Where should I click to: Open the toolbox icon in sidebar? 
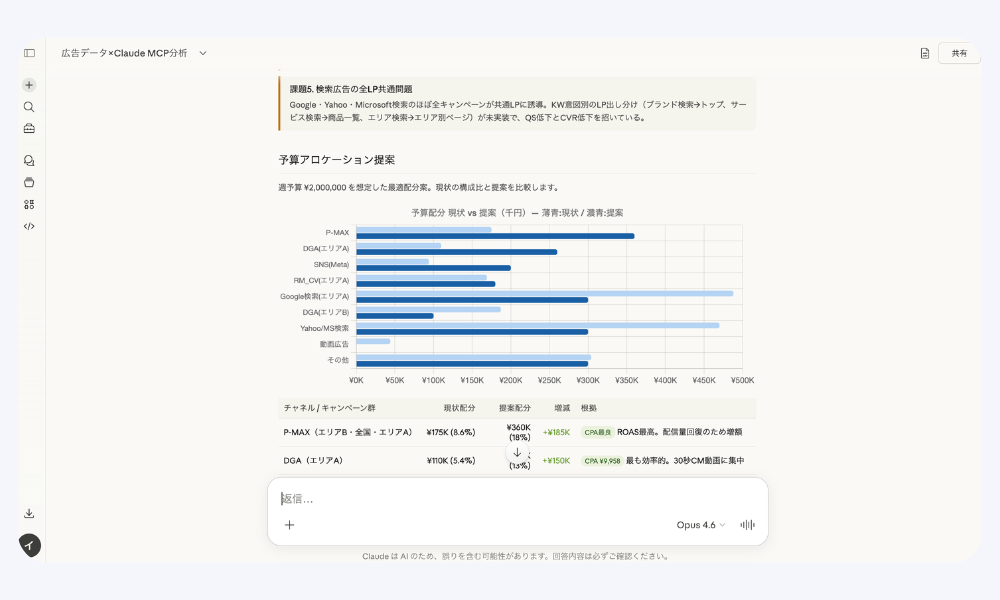29,128
